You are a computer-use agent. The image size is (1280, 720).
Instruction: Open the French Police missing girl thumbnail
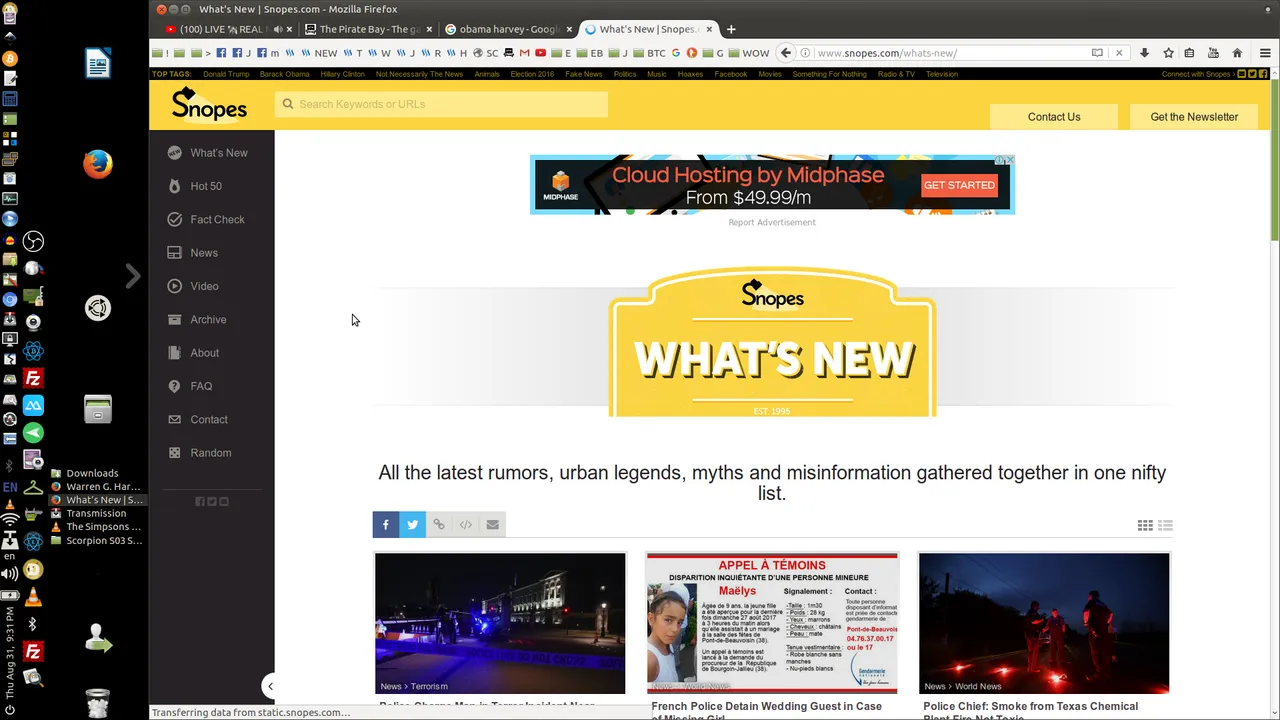(x=772, y=623)
